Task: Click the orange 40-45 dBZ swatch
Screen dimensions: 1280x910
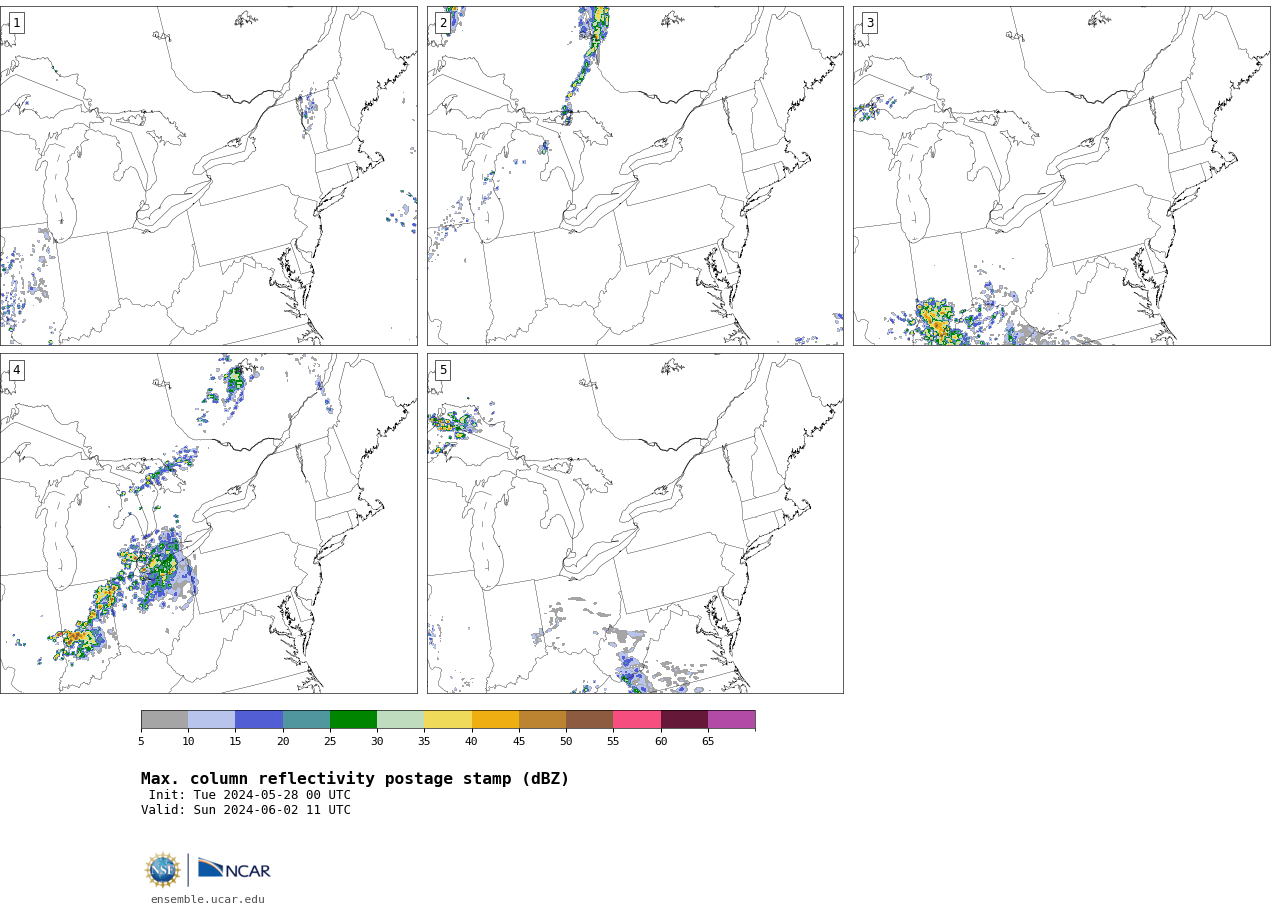Action: [x=495, y=720]
